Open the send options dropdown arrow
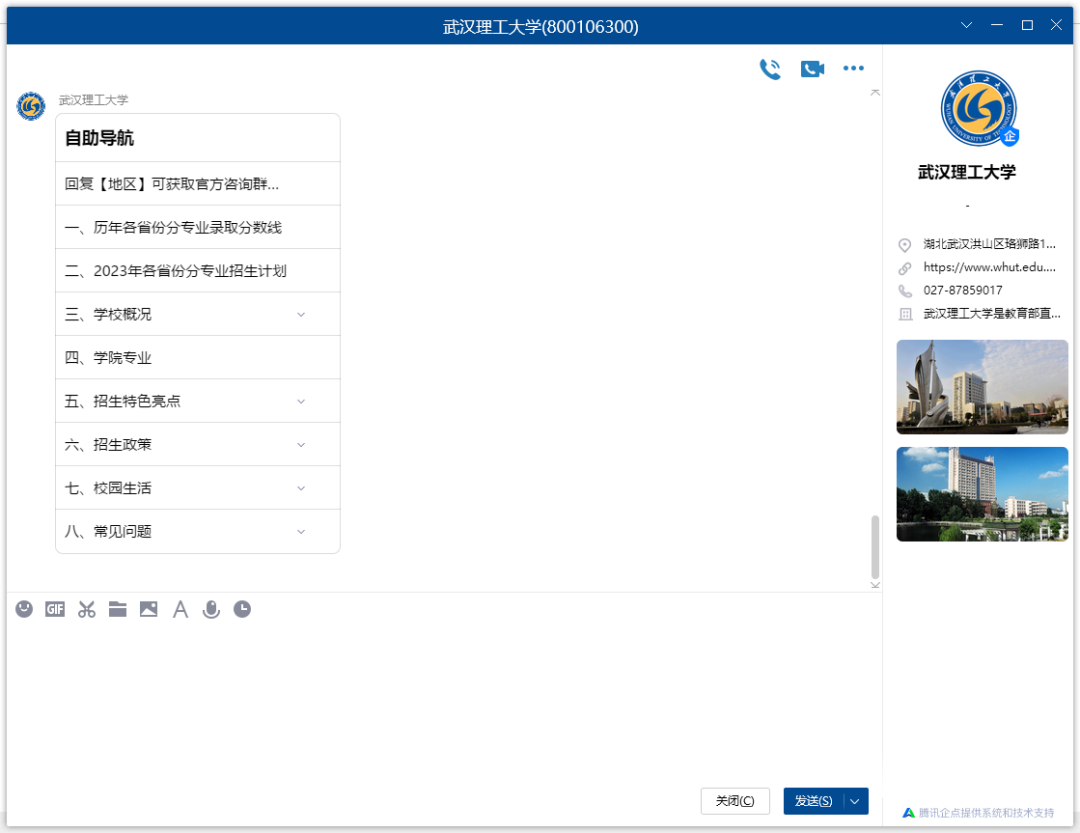 (855, 801)
